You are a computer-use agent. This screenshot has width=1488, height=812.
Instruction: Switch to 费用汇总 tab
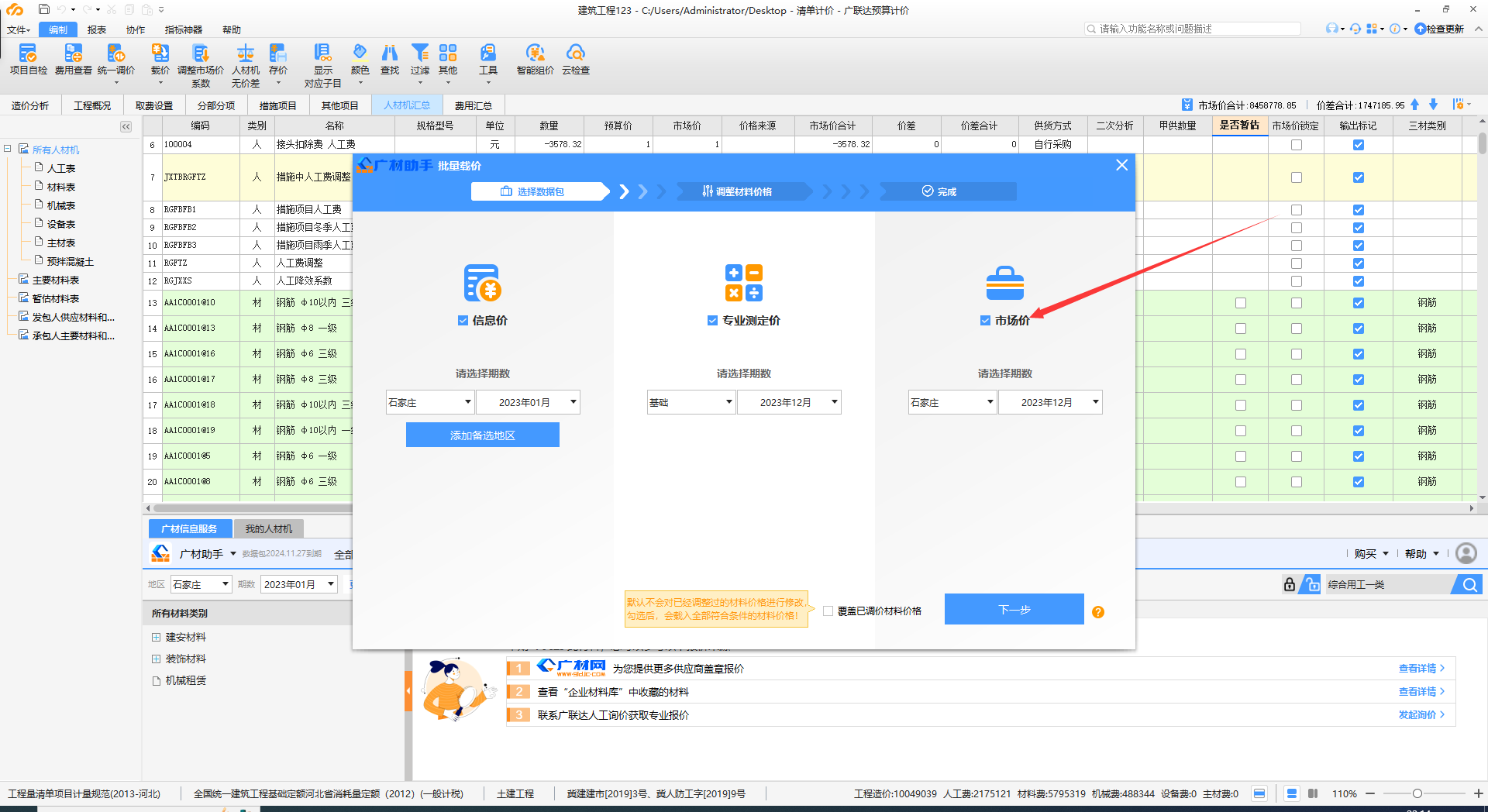(x=473, y=105)
